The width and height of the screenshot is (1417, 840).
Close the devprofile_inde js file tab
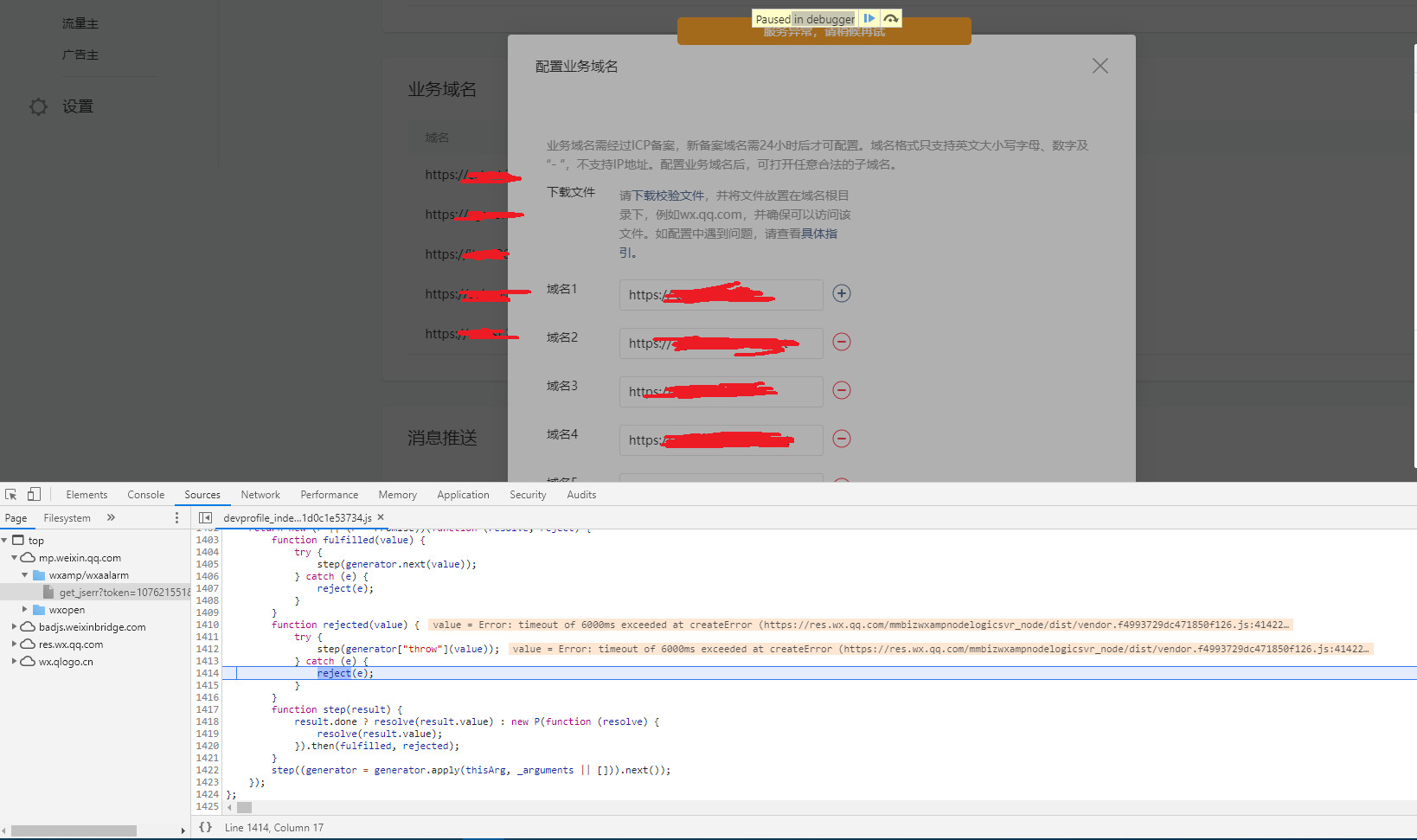point(381,517)
